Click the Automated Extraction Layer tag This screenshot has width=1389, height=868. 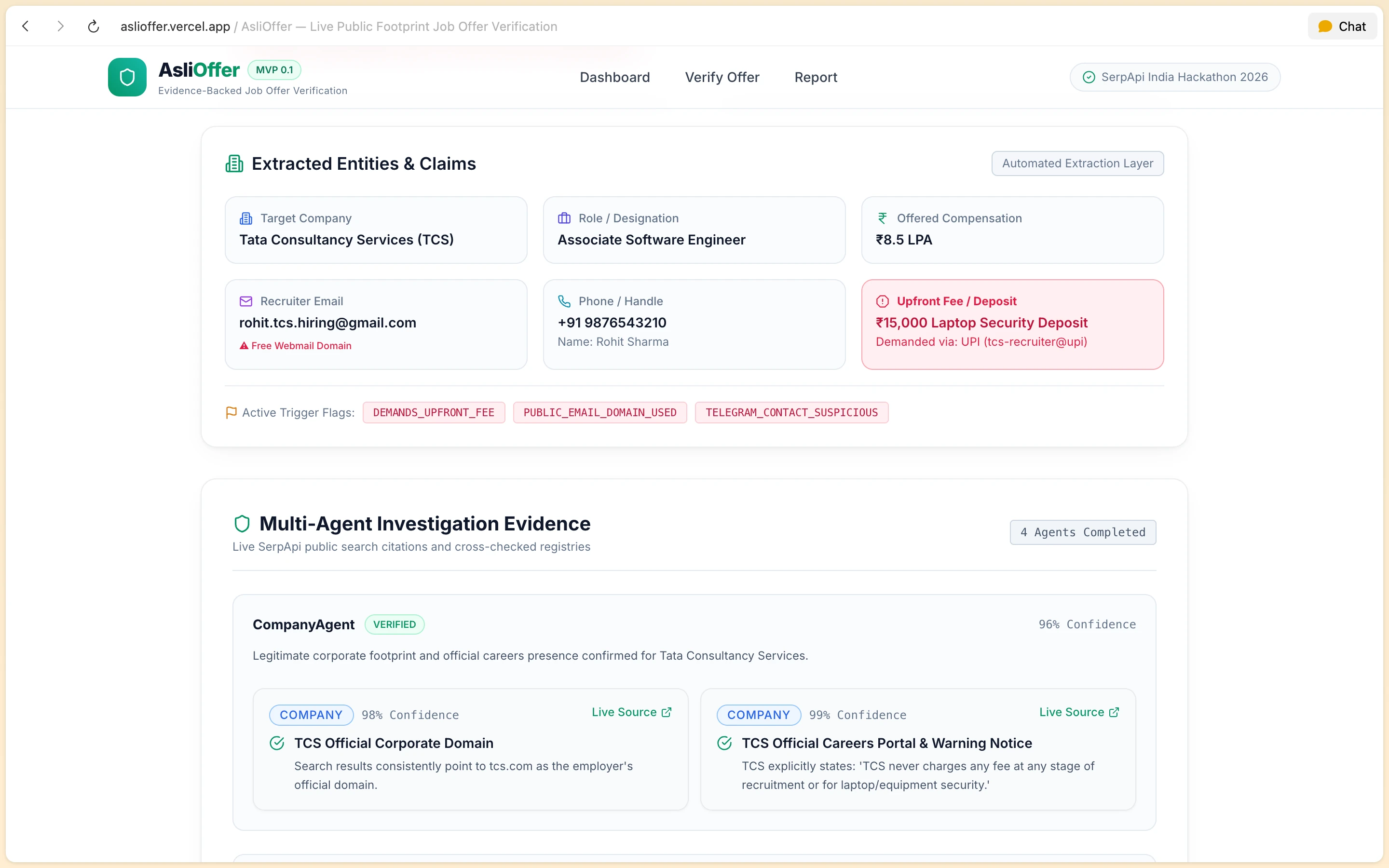click(1077, 163)
